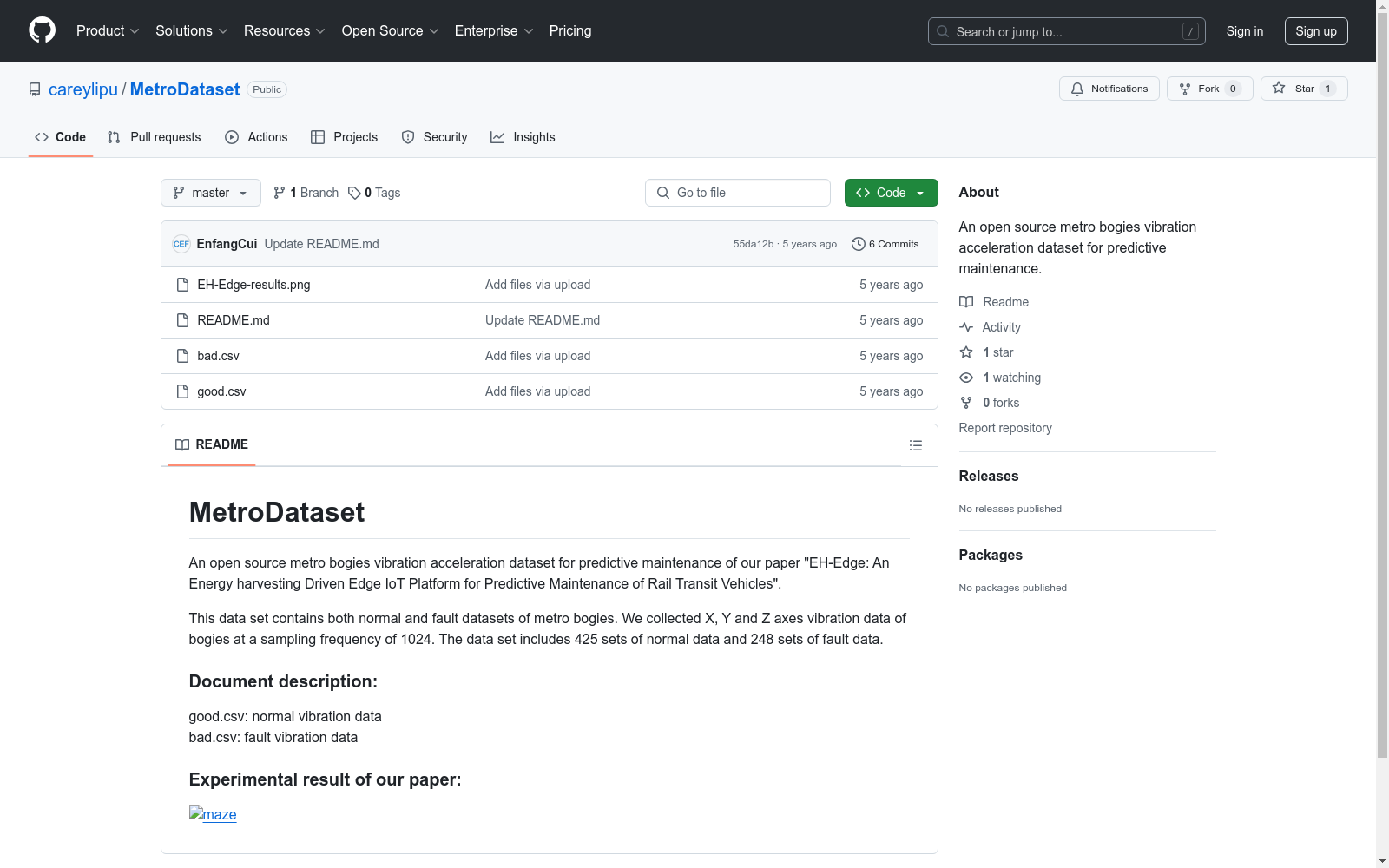
Task: Click the Packages heading link
Action: pos(991,555)
